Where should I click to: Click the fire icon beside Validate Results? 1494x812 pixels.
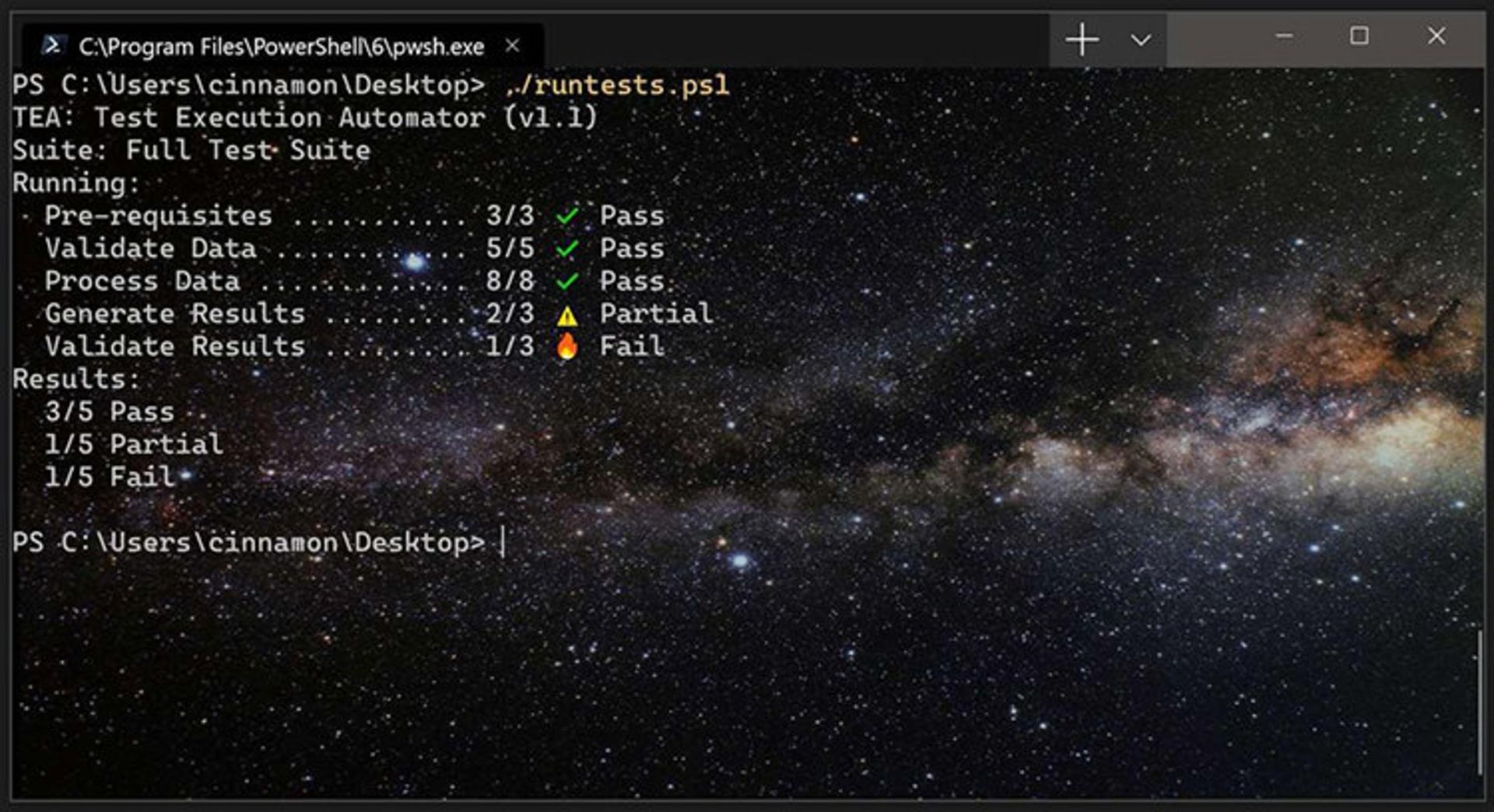[x=567, y=346]
